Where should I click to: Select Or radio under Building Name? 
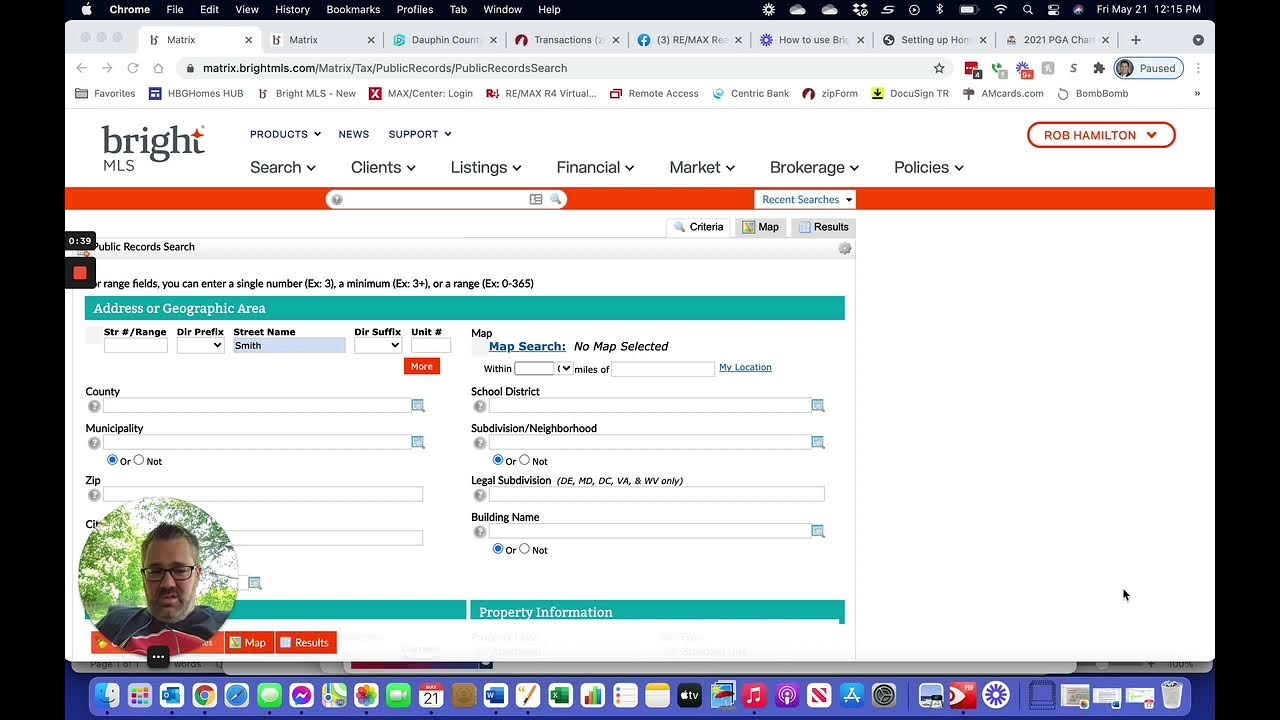click(498, 549)
